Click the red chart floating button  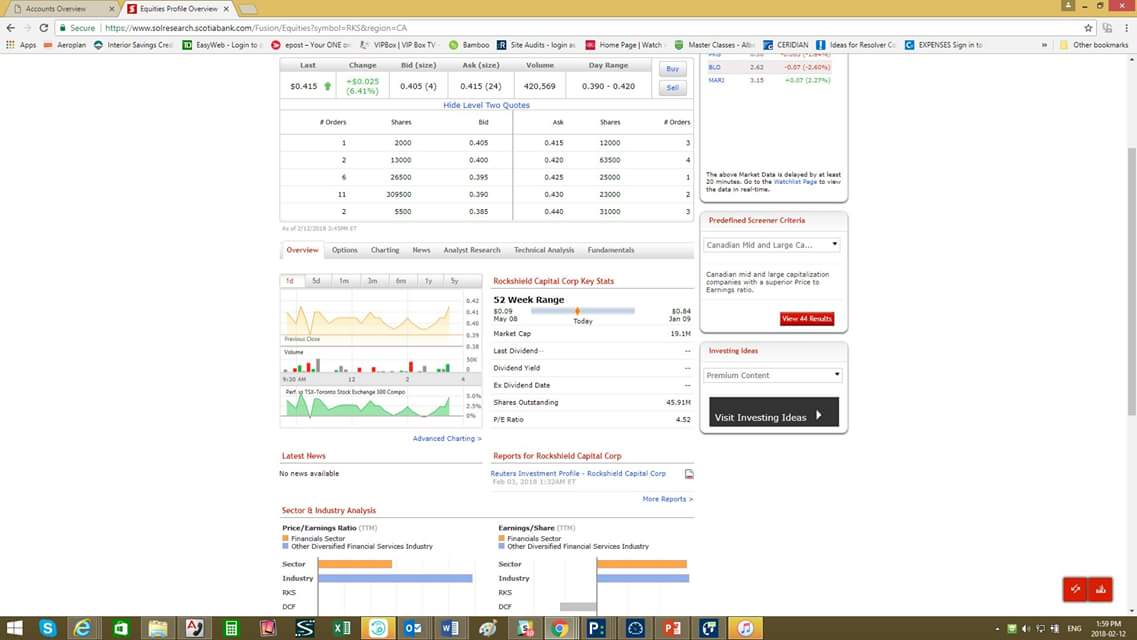(x=1100, y=589)
